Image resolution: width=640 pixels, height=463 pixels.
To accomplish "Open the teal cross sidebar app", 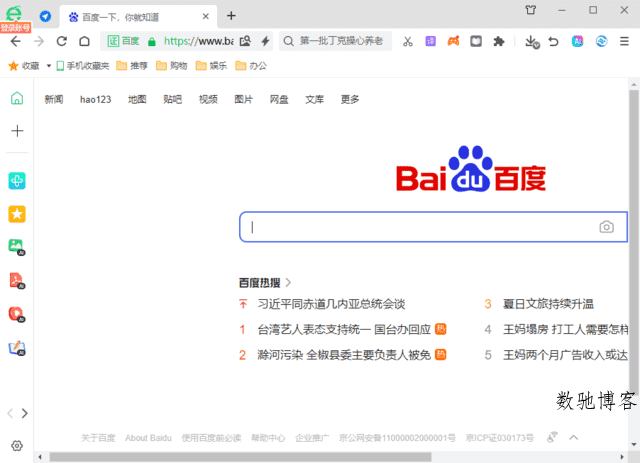I will pos(17,180).
